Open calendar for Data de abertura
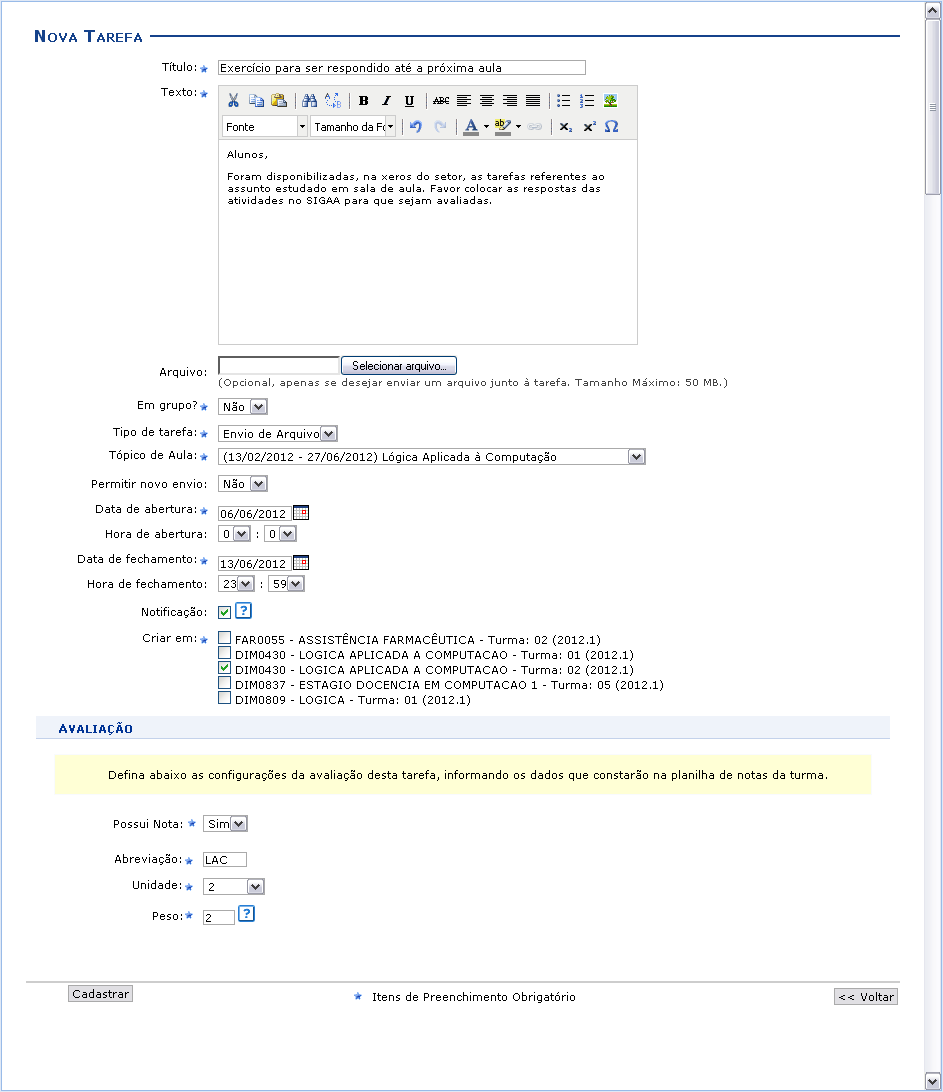This screenshot has width=943, height=1092. coord(301,513)
